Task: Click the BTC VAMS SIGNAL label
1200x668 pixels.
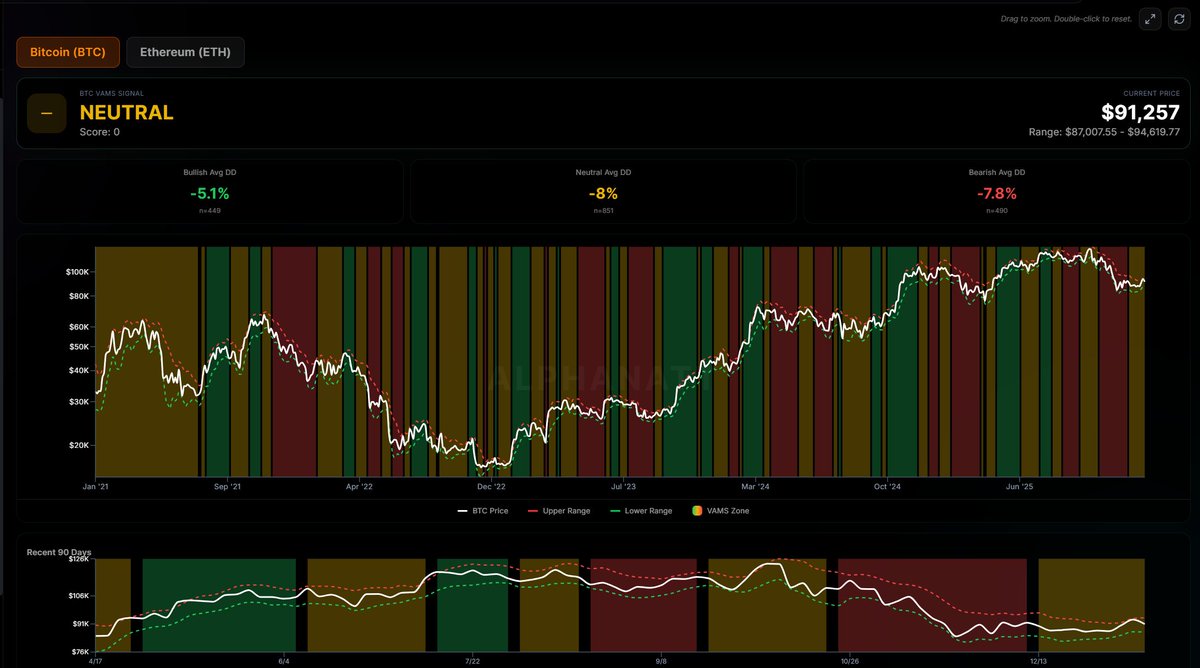Action: [x=111, y=93]
